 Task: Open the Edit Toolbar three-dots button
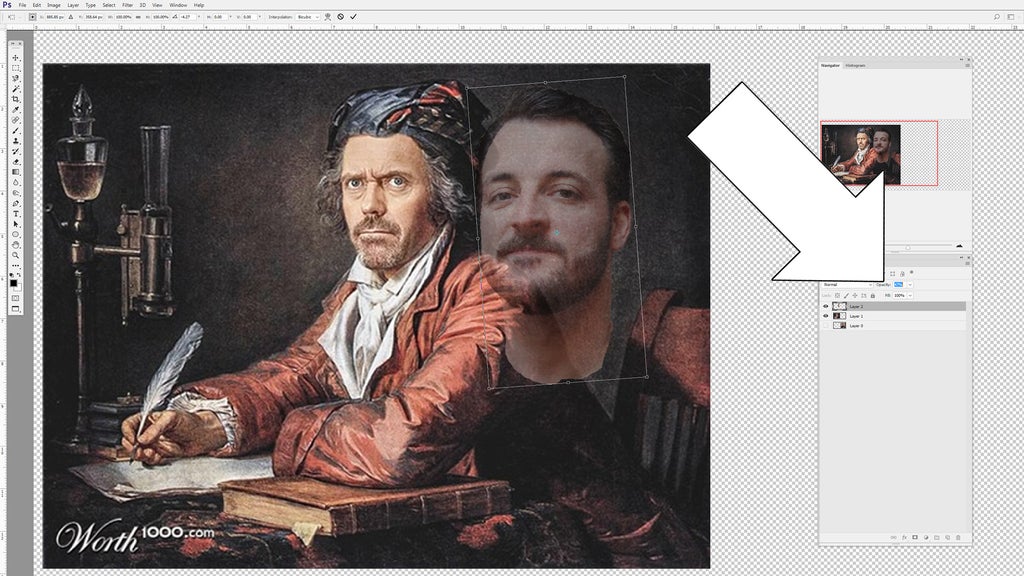(x=16, y=266)
